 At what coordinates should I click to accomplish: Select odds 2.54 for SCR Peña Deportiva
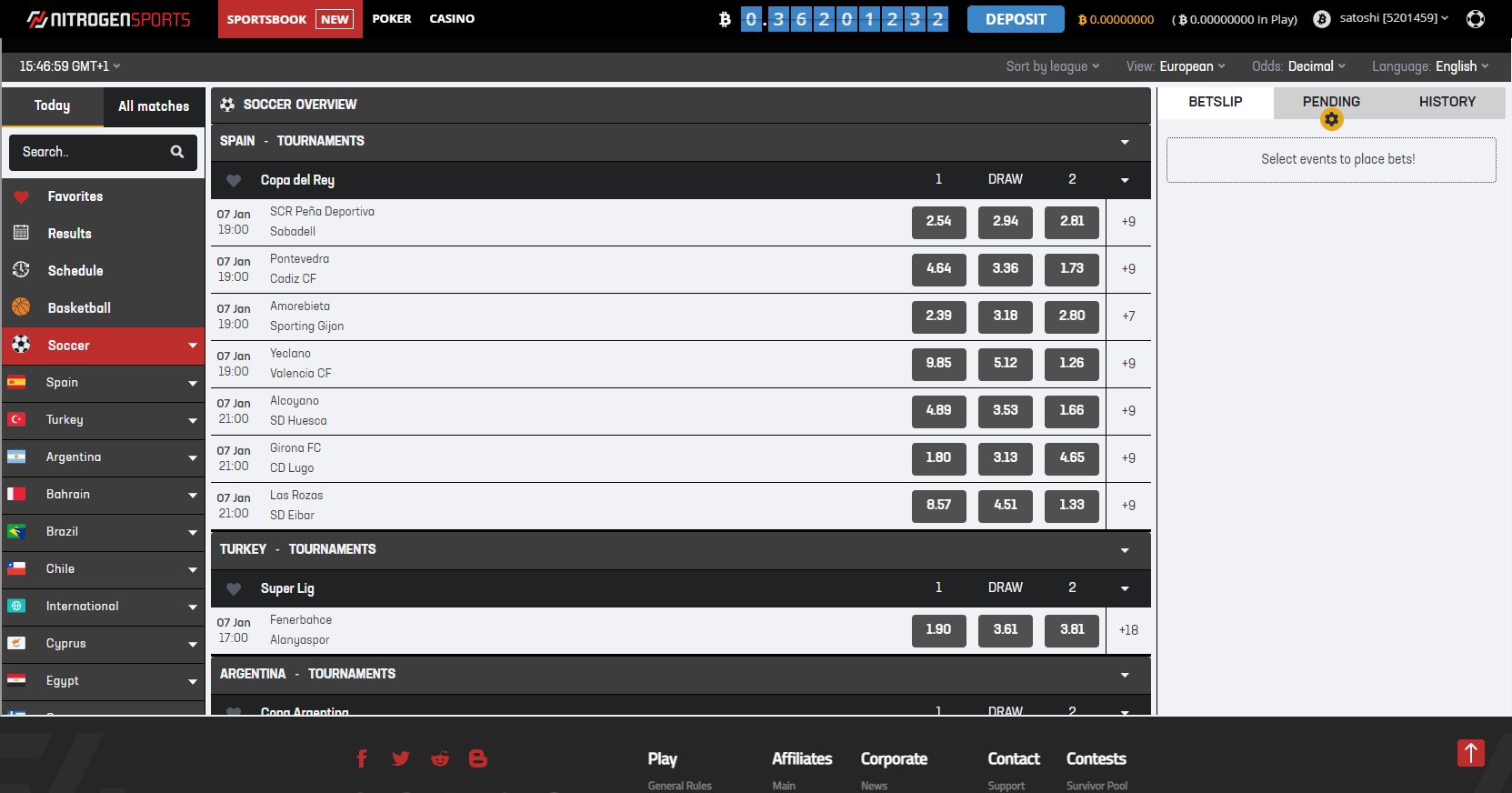coord(939,222)
